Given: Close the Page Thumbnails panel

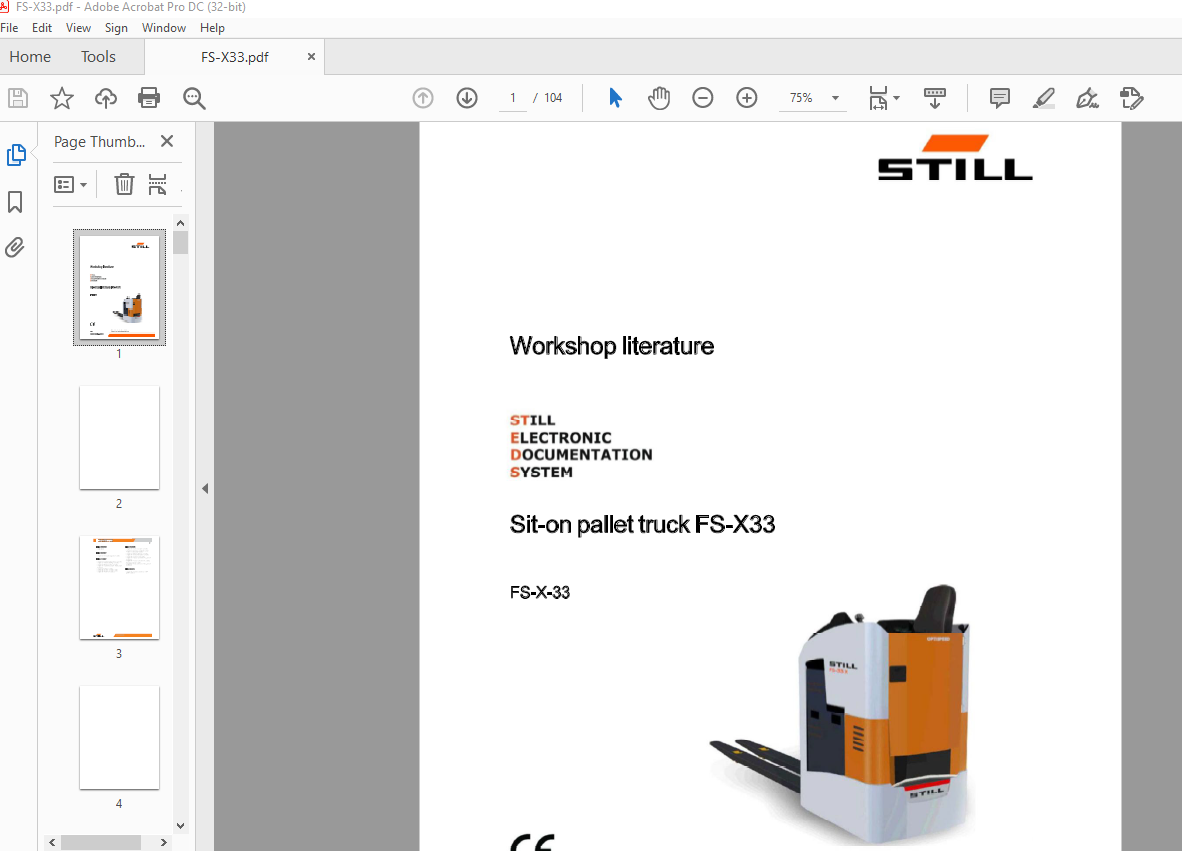Looking at the screenshot, I should [167, 141].
